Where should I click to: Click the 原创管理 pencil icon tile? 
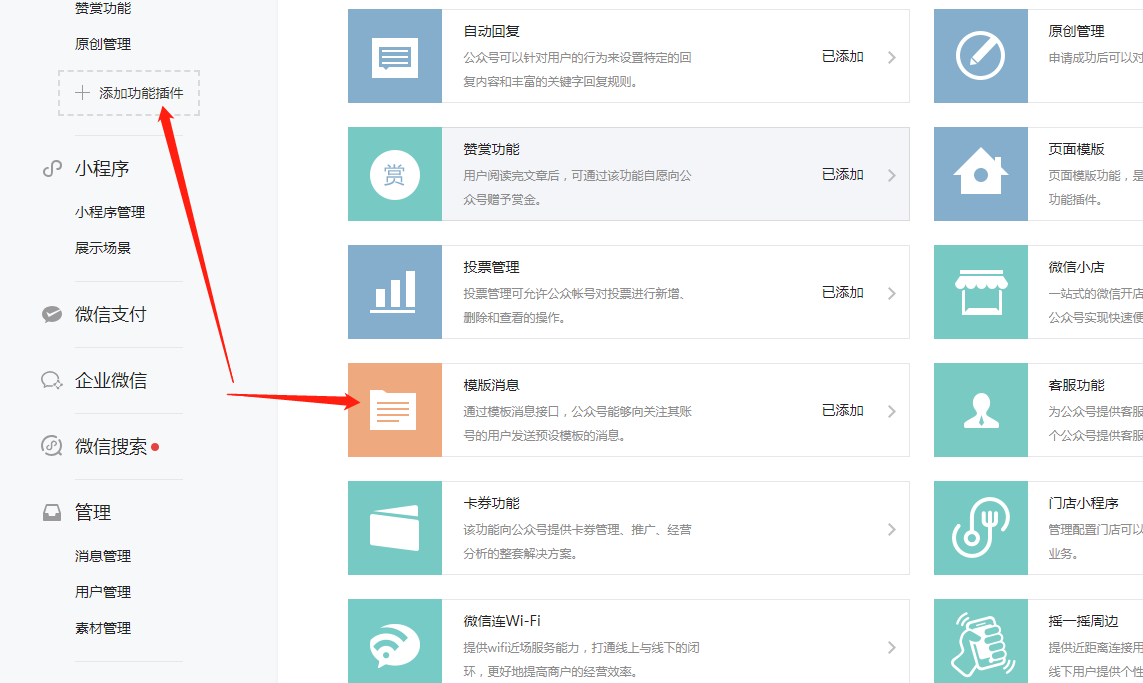(980, 56)
